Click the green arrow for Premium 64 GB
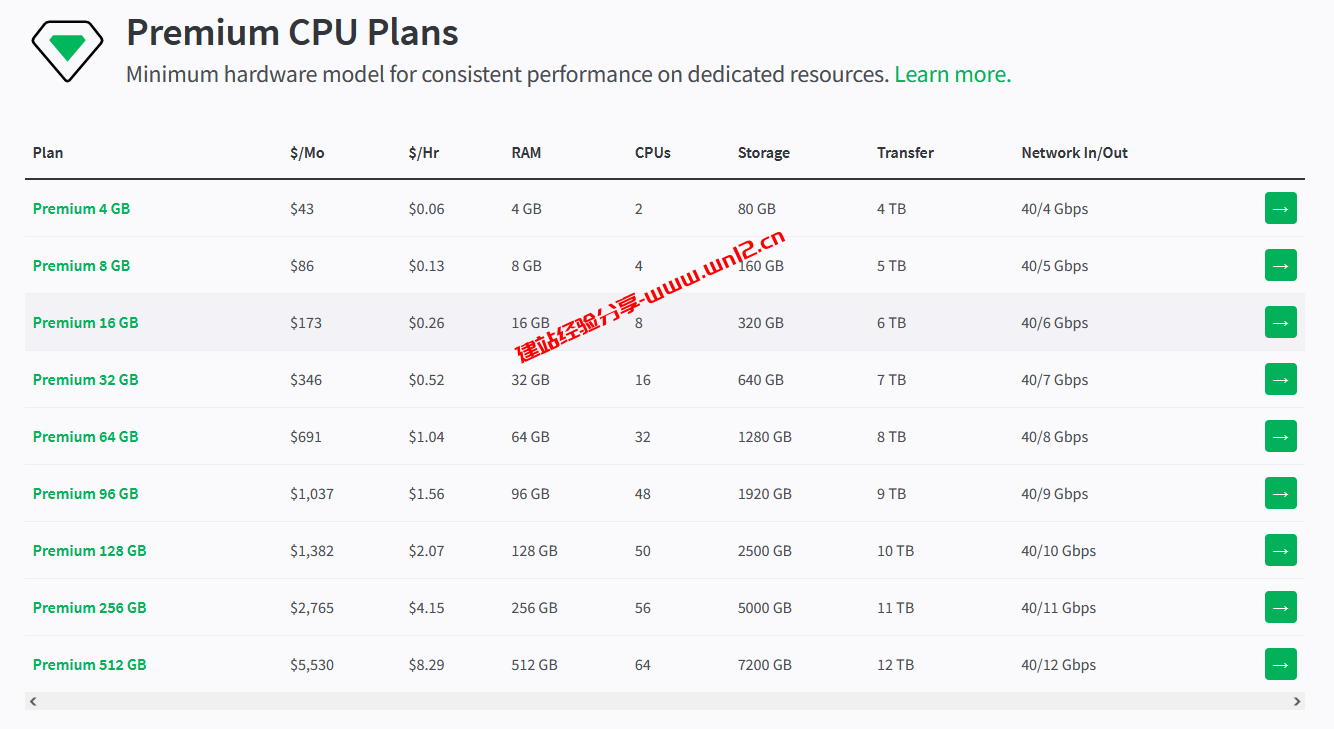Screen dimensions: 1334x729 tap(1280, 436)
